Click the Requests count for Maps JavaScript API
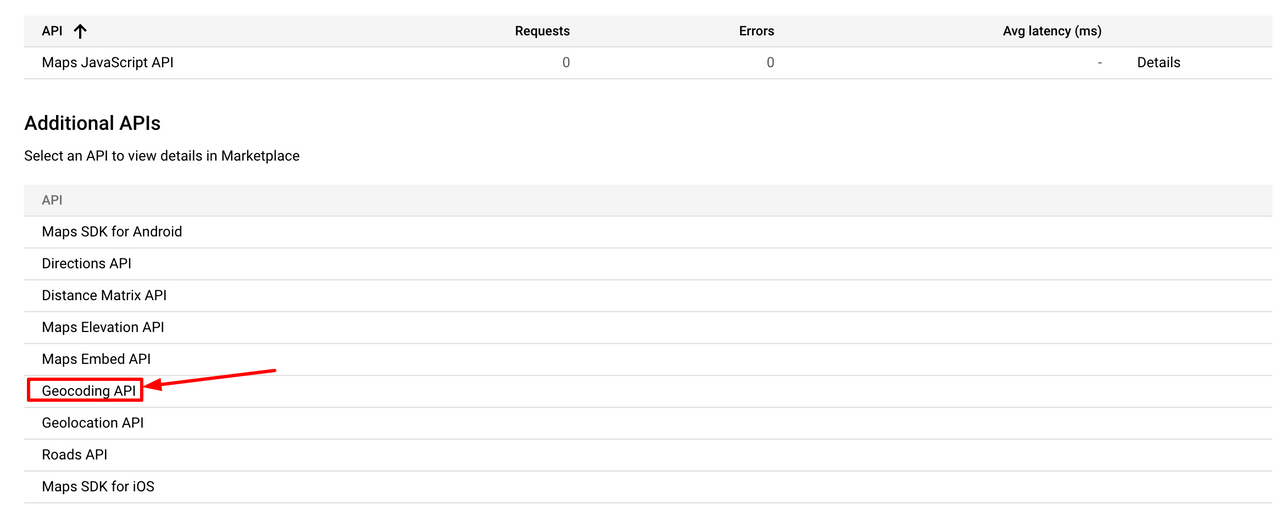The width and height of the screenshot is (1280, 508). (x=566, y=62)
